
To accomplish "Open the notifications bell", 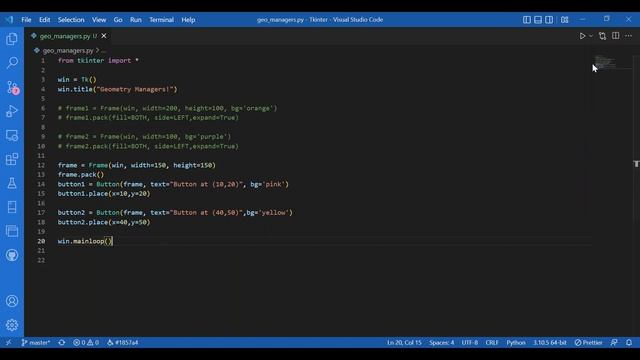I will point(629,342).
